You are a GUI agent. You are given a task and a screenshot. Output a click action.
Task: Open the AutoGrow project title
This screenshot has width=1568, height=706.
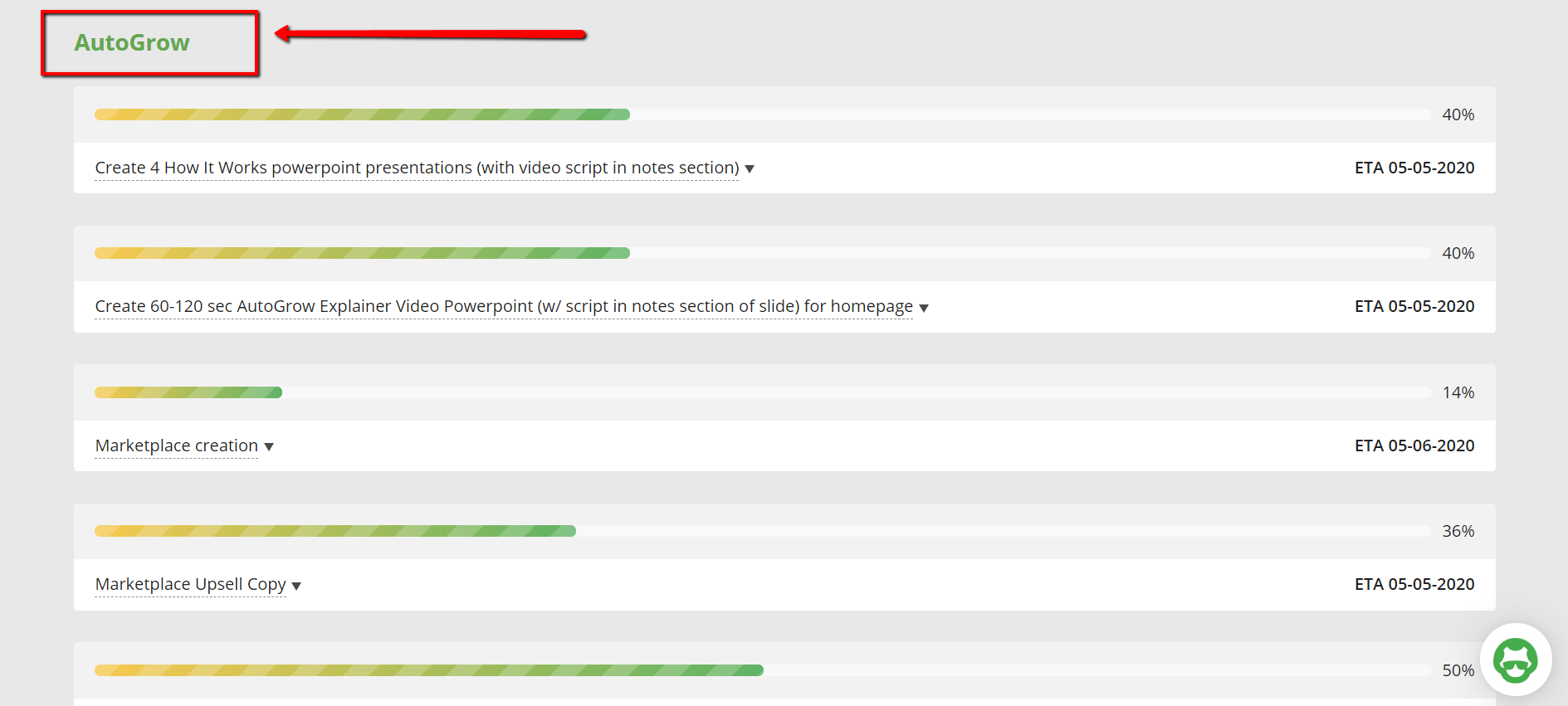(x=131, y=42)
